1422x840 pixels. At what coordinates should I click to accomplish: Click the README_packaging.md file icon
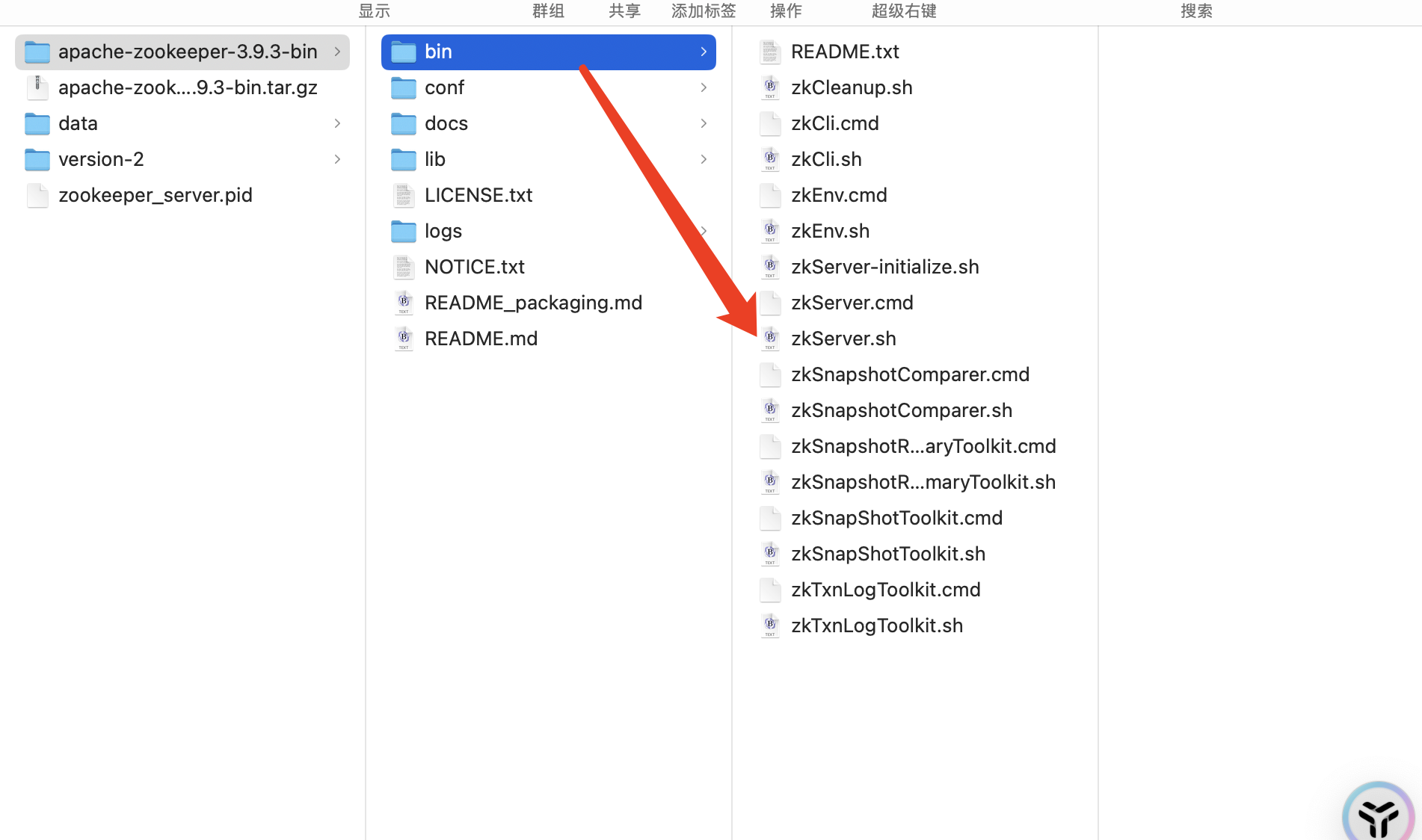coord(403,303)
